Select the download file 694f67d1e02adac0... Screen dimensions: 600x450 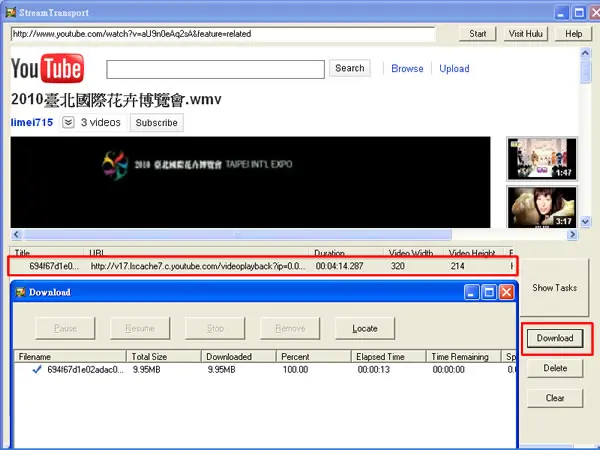[x=85, y=370]
